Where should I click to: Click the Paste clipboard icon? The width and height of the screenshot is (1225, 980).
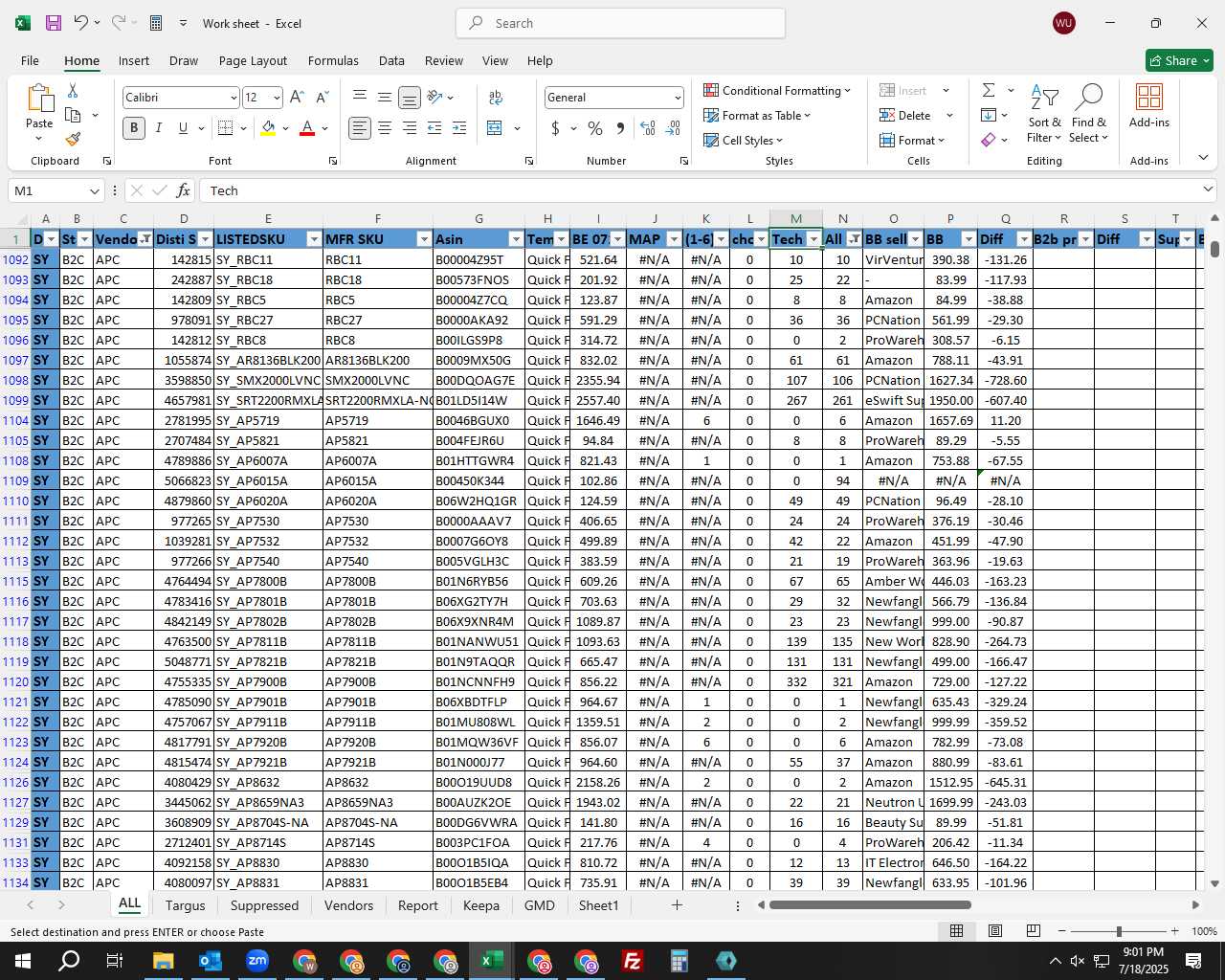pos(39,99)
